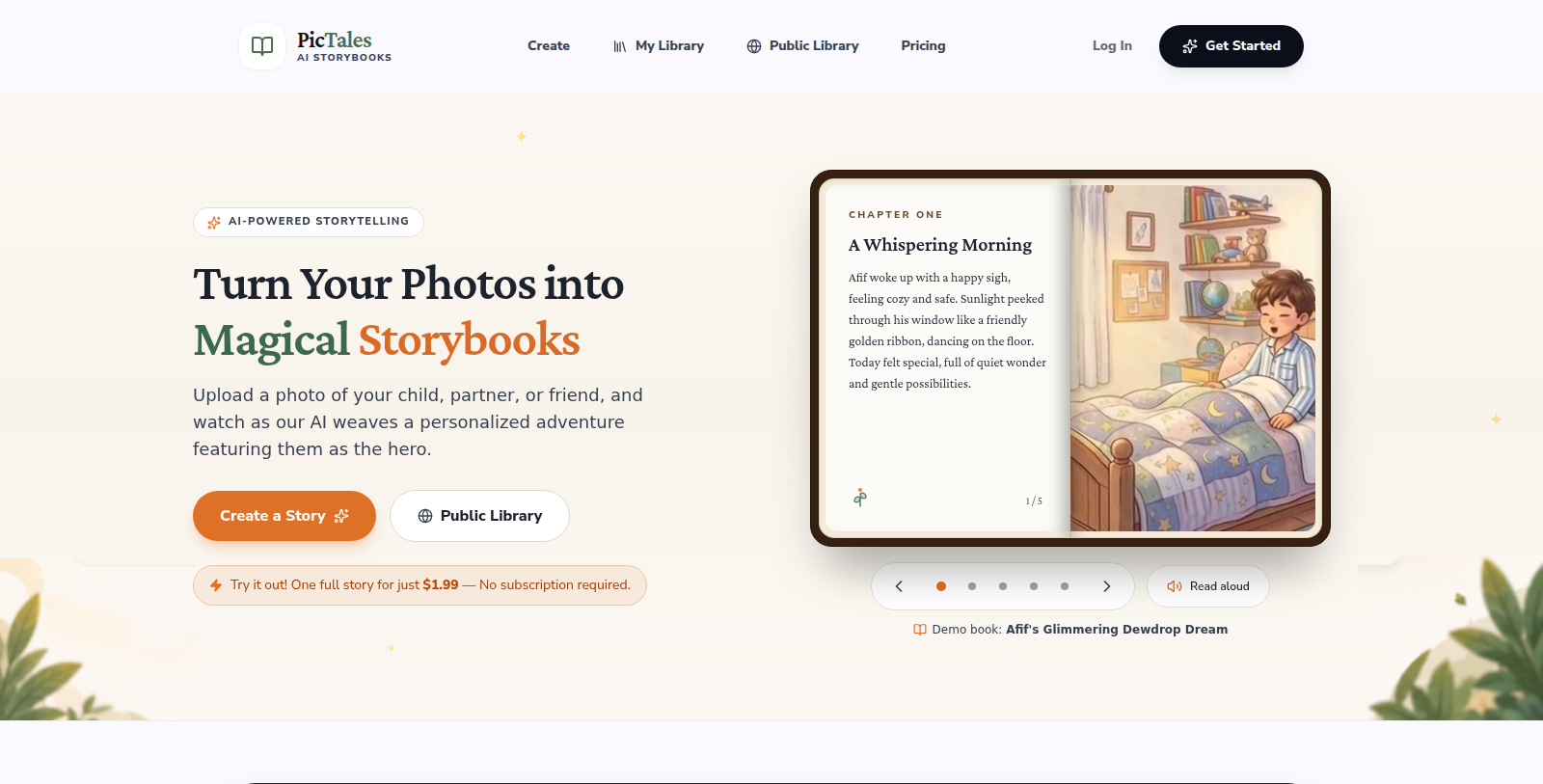Click the Read aloud button
The width and height of the screenshot is (1543, 784).
[x=1208, y=586]
